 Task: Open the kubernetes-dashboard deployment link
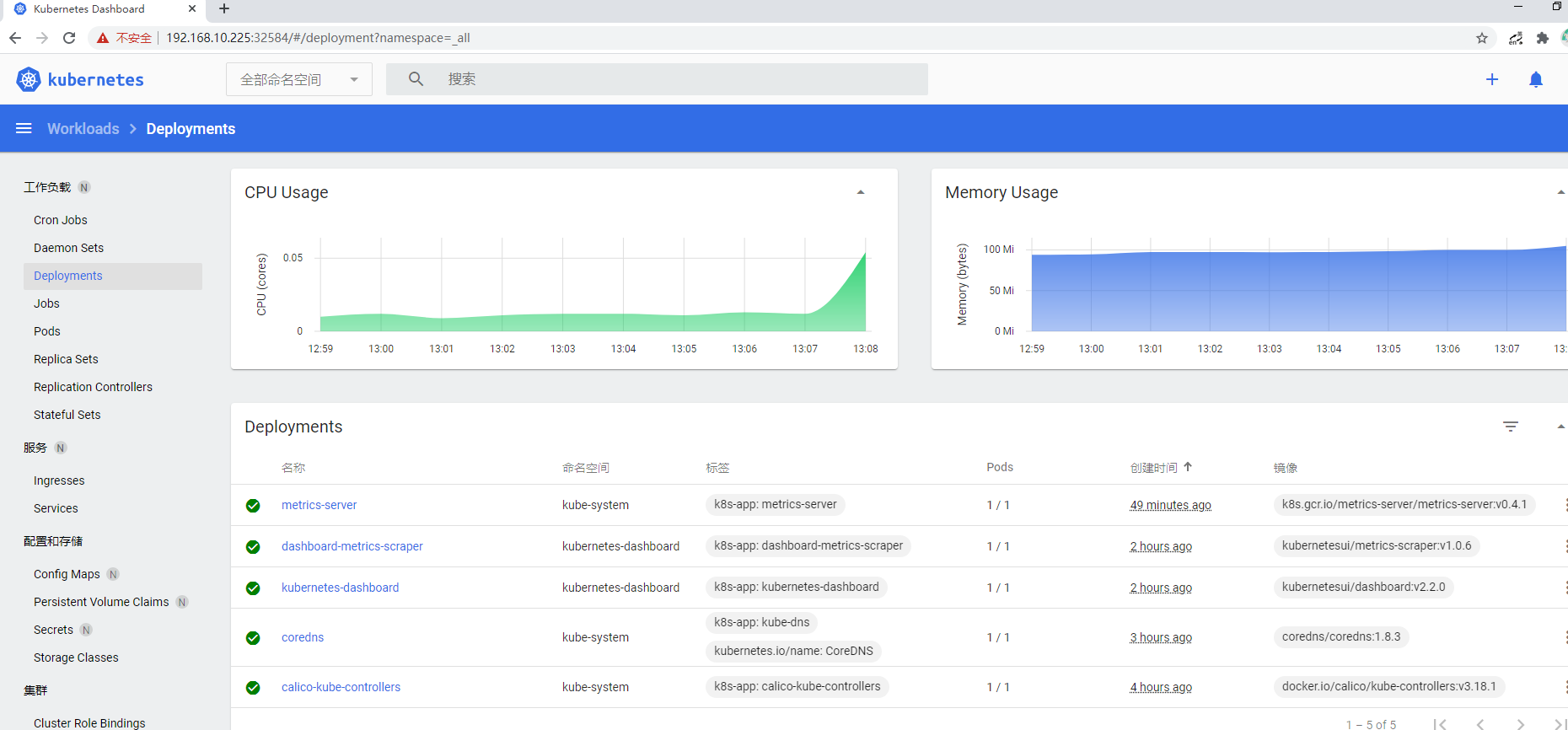coord(341,588)
